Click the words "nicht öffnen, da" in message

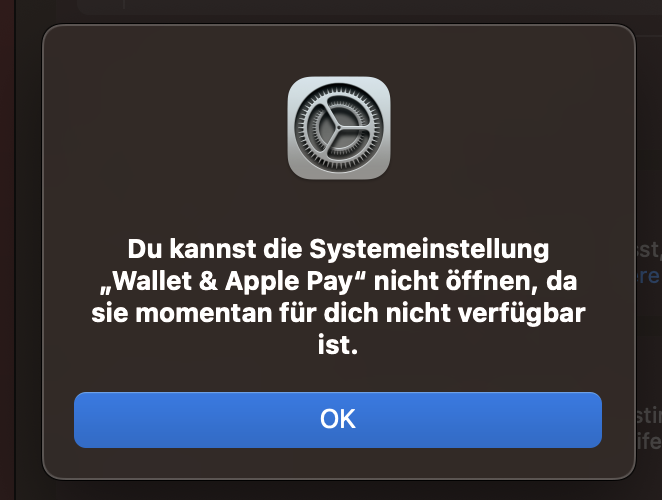tap(475, 281)
